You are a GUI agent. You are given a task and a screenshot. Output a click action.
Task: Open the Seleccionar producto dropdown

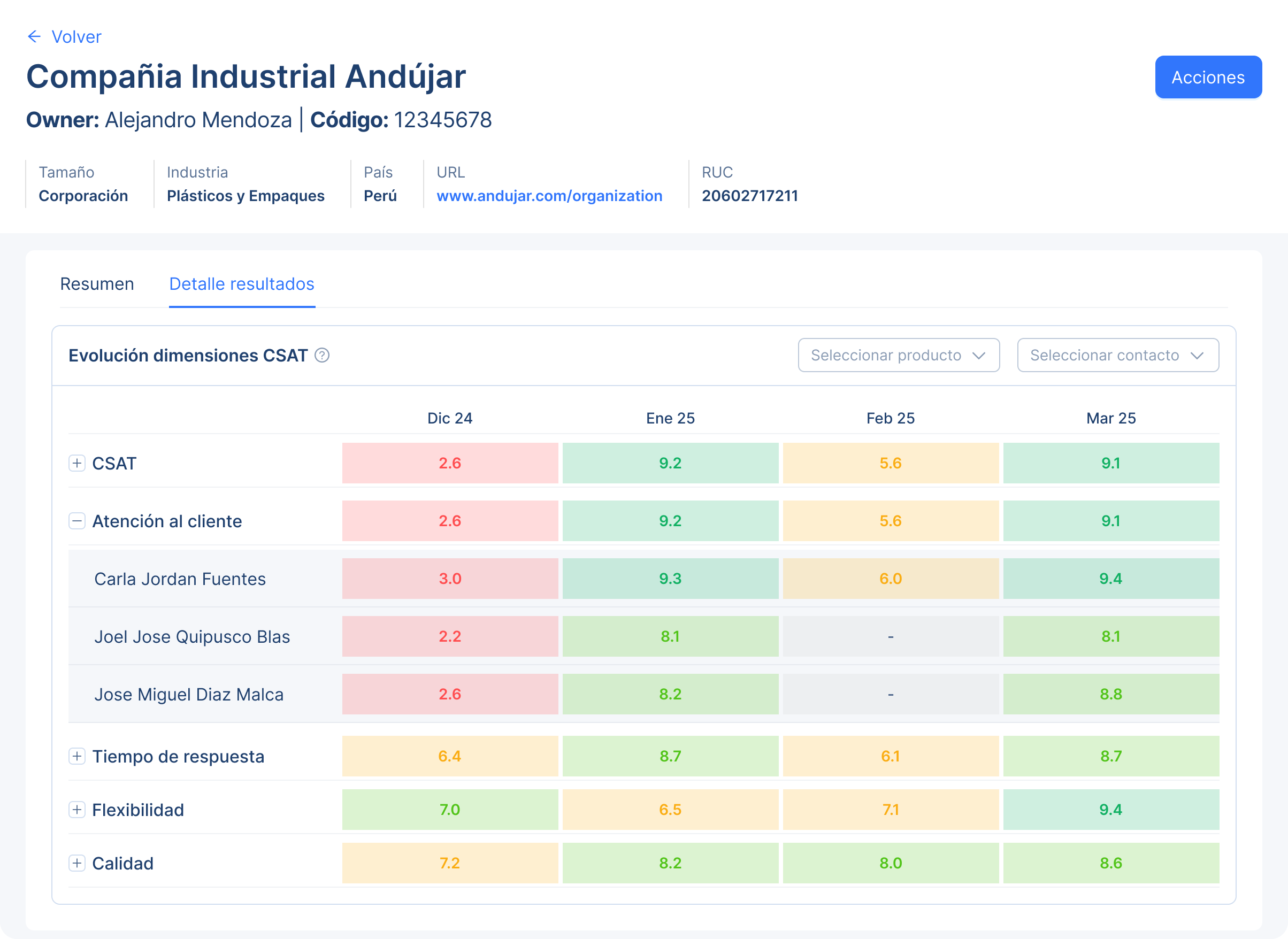coord(898,355)
